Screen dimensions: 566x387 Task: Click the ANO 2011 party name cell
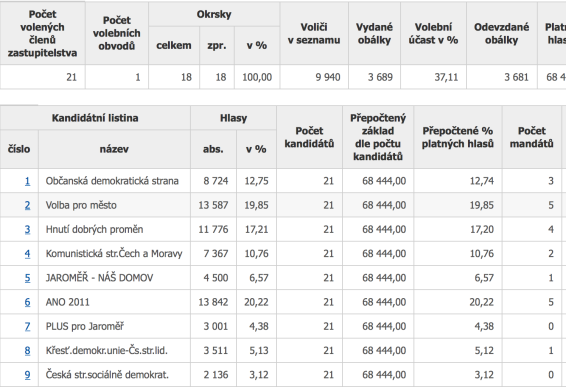coord(114,302)
